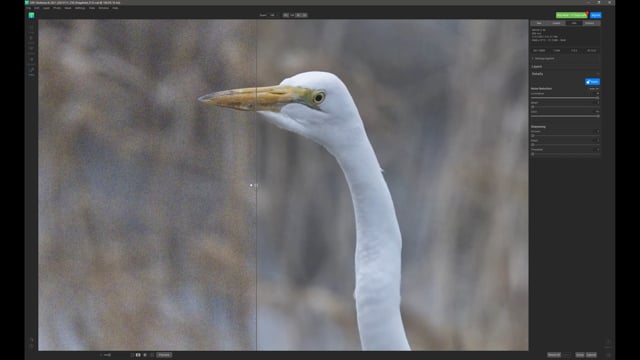Click the upper icon at bottom of left toolbar
The width and height of the screenshot is (640, 360).
pyautogui.click(x=31, y=340)
